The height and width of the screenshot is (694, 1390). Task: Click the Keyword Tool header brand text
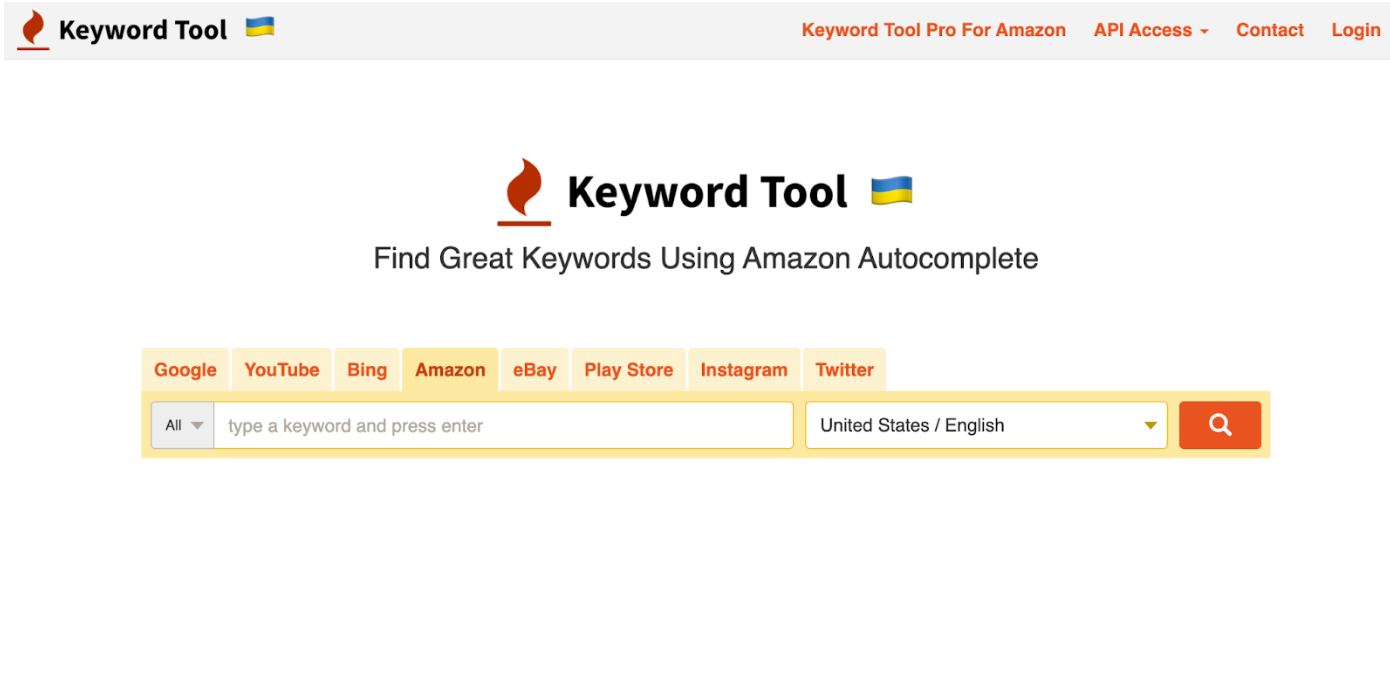(x=143, y=30)
